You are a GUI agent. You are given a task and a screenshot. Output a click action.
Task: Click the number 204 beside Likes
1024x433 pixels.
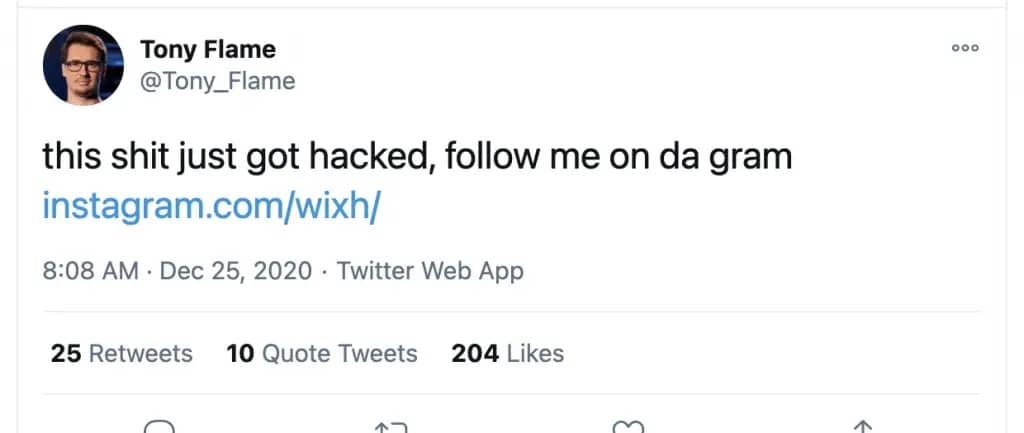coord(475,353)
